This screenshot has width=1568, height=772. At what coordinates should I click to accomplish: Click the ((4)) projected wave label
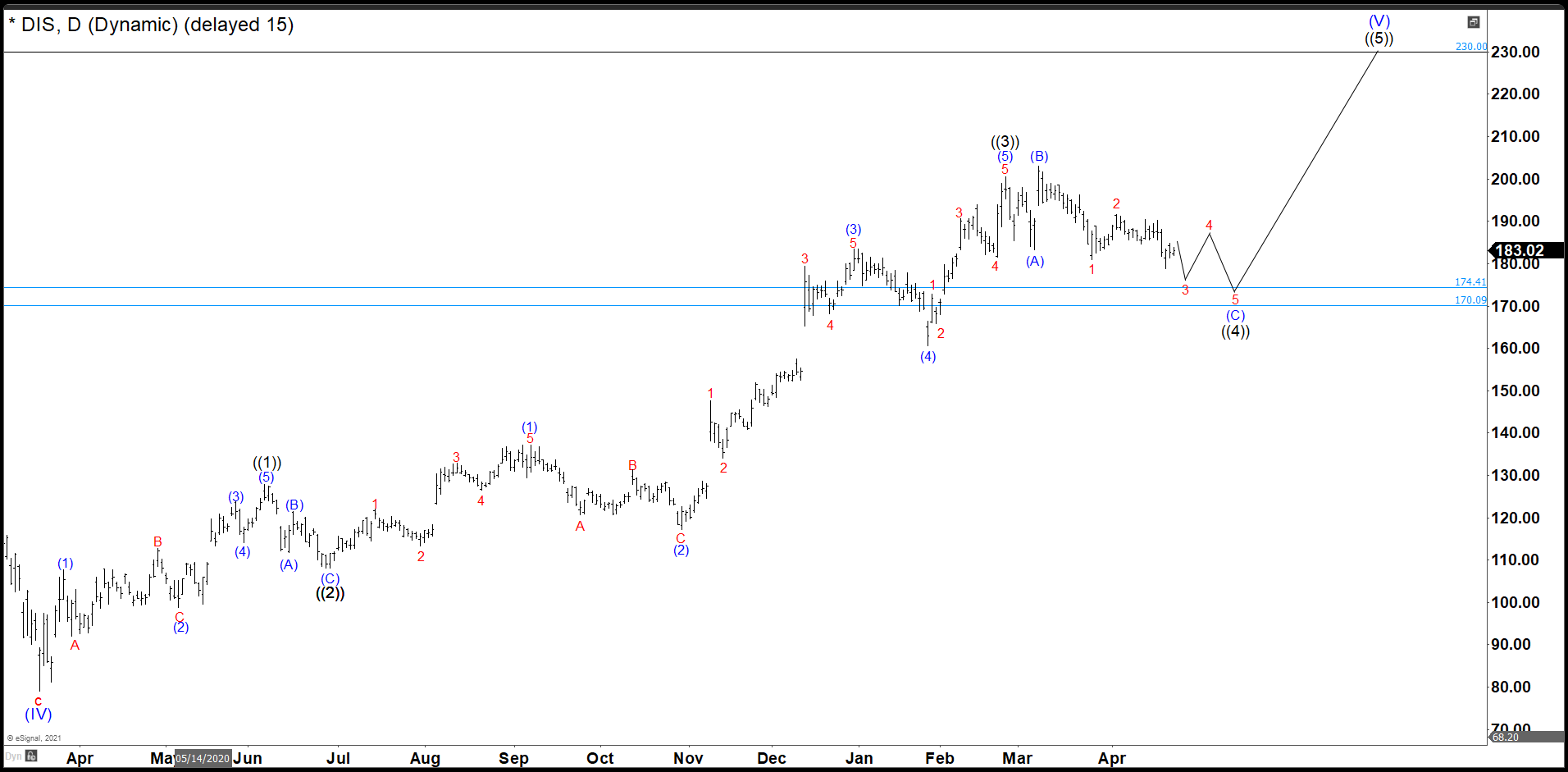point(1235,331)
